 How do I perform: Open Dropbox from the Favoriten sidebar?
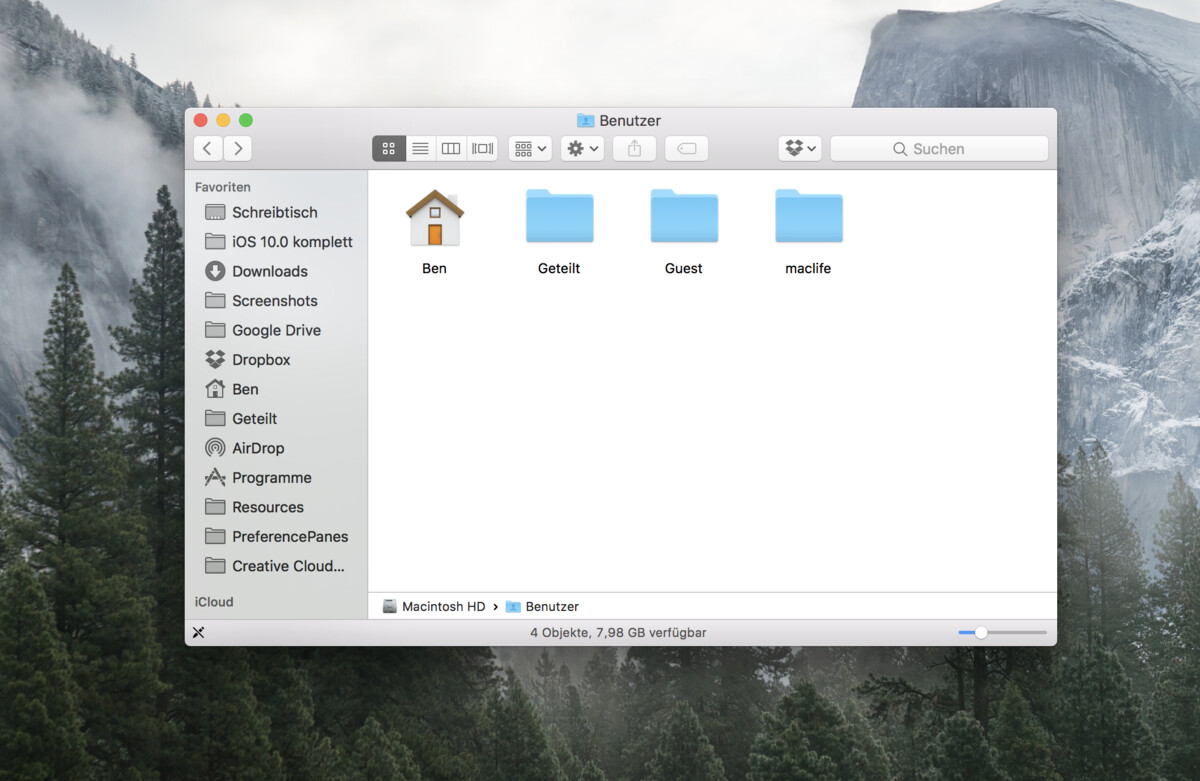point(261,359)
